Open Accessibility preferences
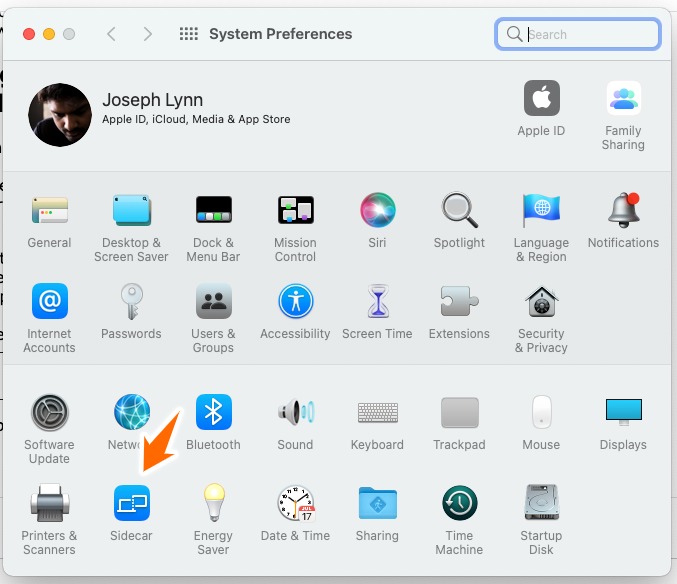The width and height of the screenshot is (677, 584). coord(296,301)
